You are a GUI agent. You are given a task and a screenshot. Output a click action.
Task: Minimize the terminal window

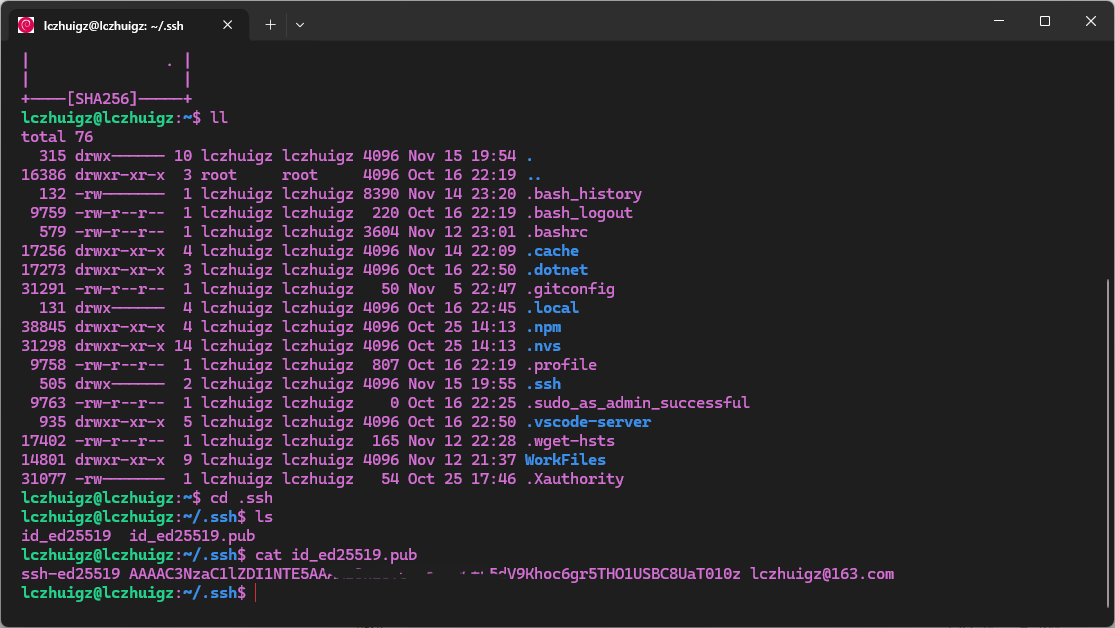tap(997, 21)
